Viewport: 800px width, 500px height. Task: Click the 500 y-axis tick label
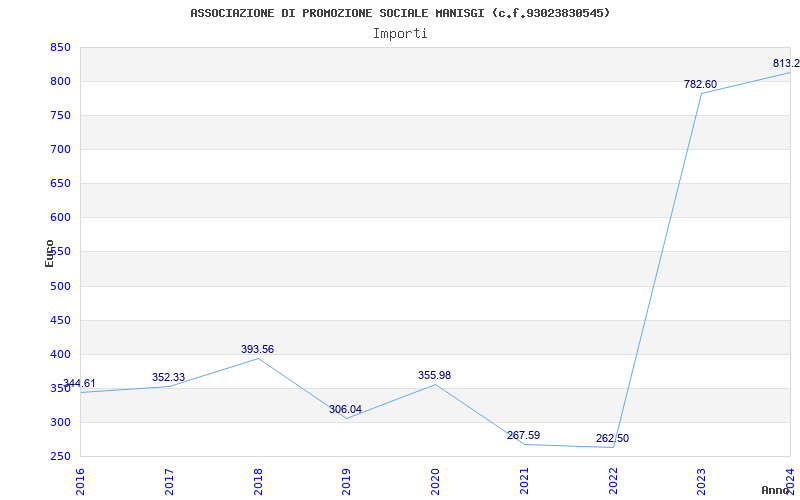coord(60,286)
